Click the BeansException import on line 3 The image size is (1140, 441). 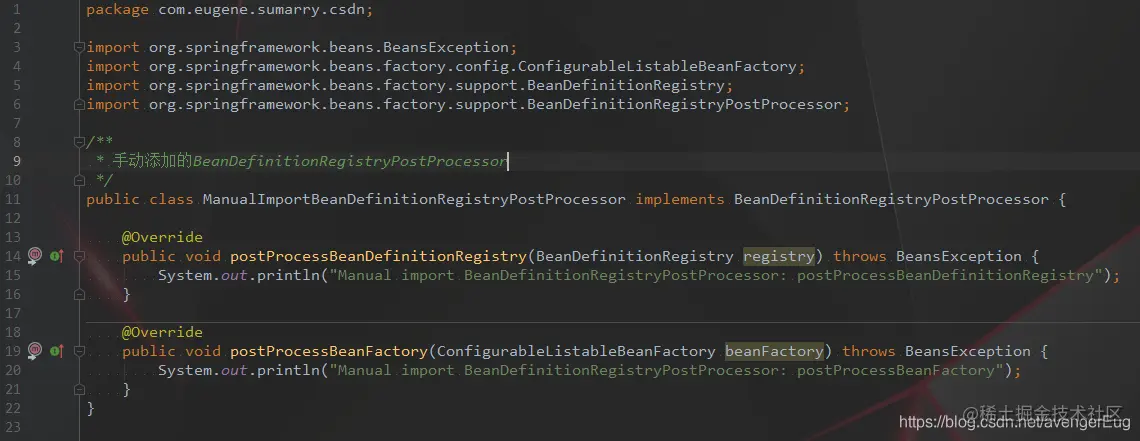tap(446, 47)
